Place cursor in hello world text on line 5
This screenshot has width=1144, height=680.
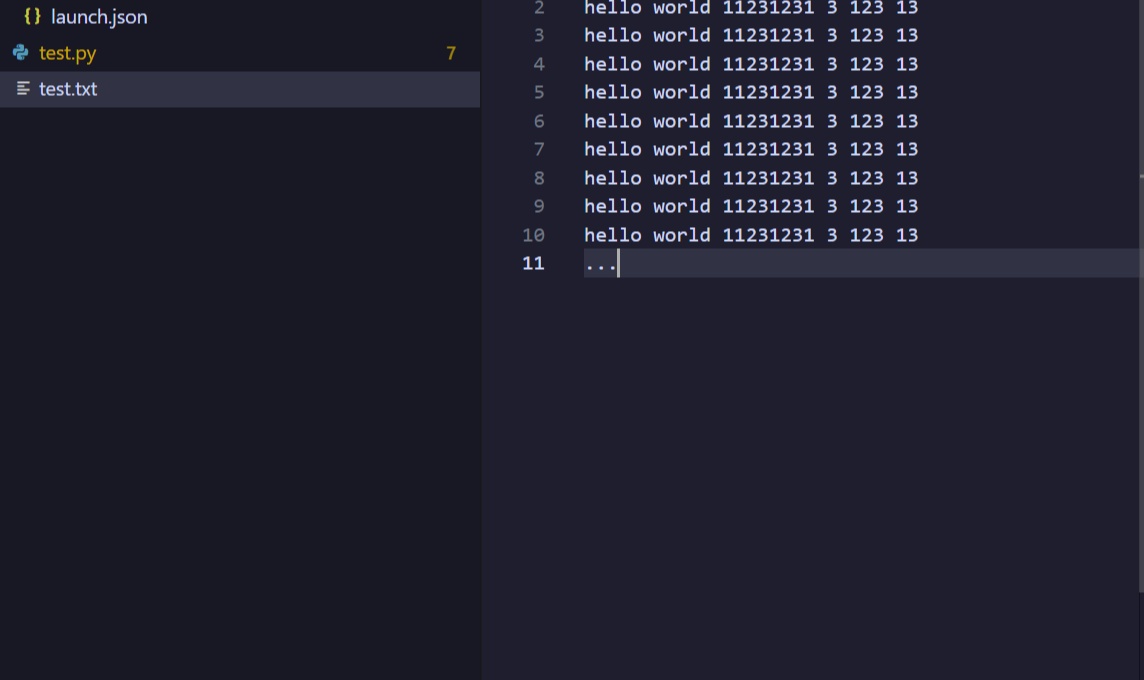751,92
